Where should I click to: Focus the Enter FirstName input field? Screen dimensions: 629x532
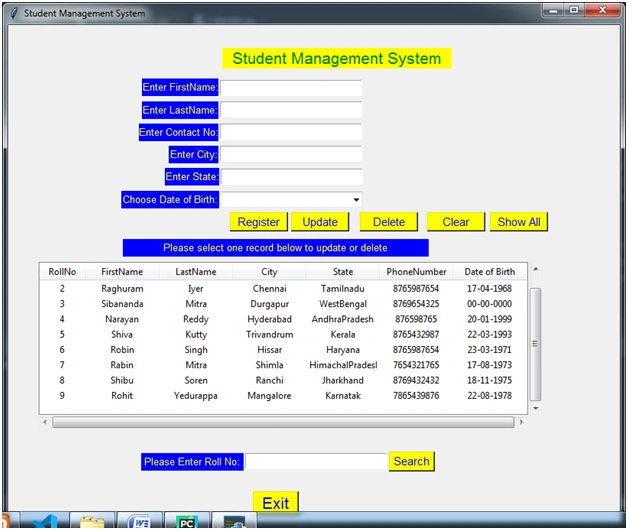pos(291,88)
